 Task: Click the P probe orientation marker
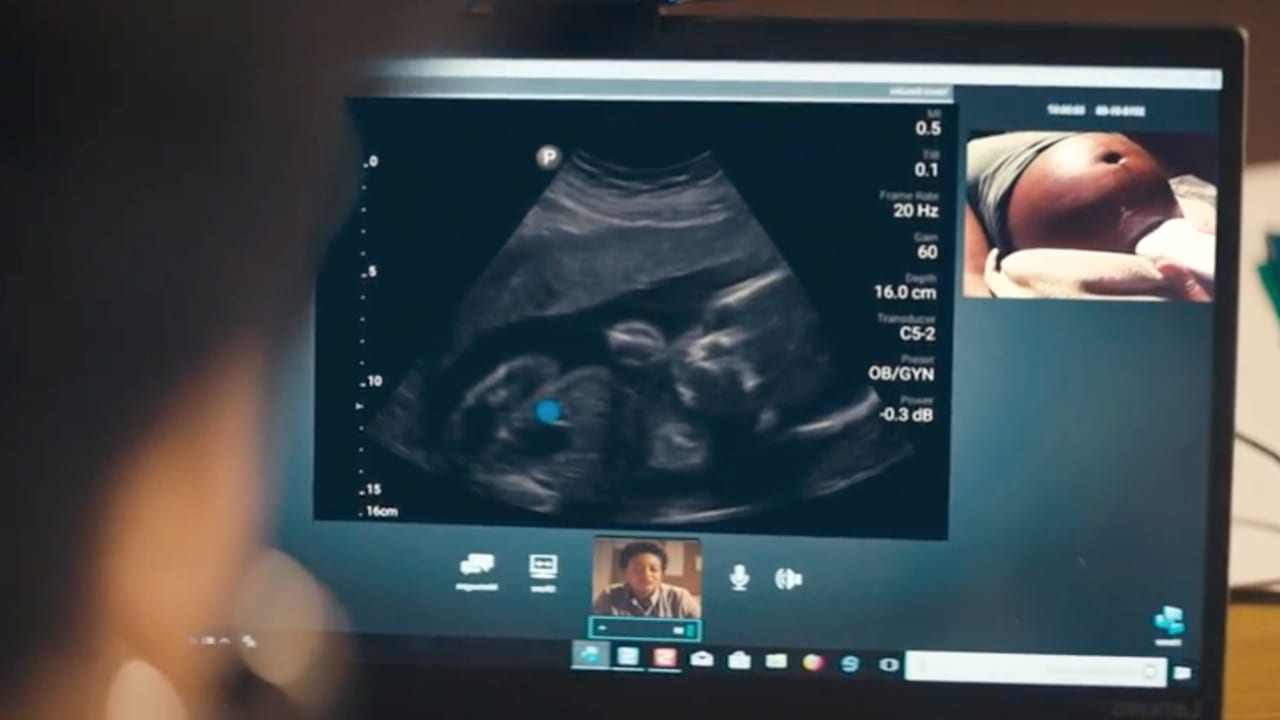click(x=548, y=158)
